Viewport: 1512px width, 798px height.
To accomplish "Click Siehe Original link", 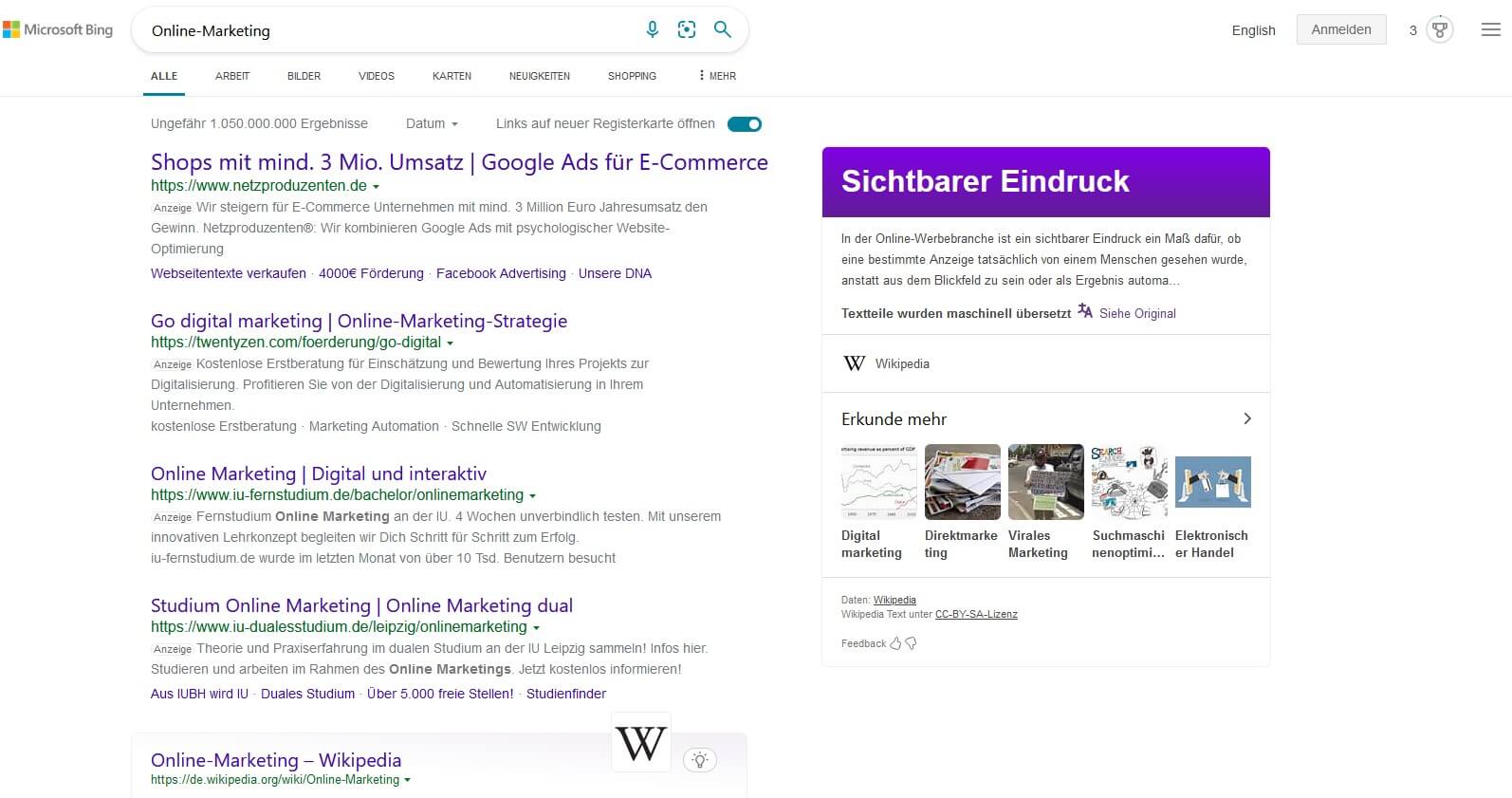I will 1137,313.
